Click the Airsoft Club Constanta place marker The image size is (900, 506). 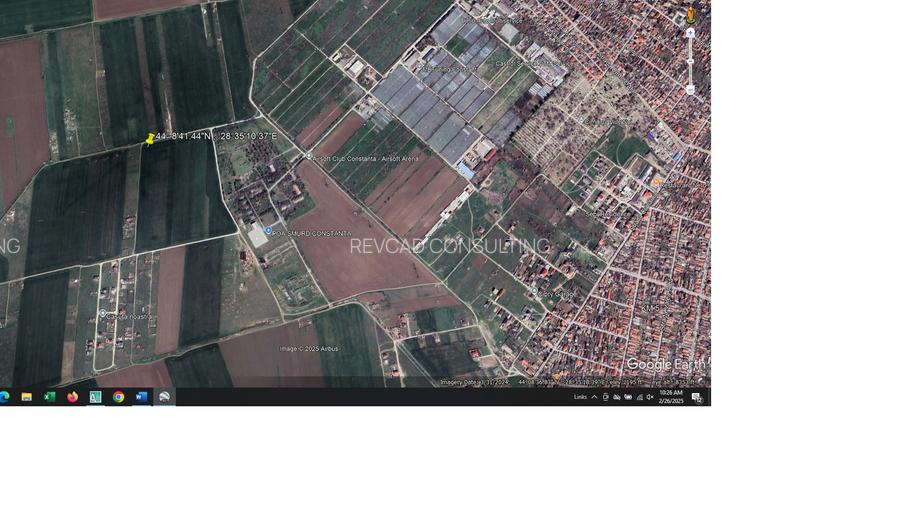(307, 157)
